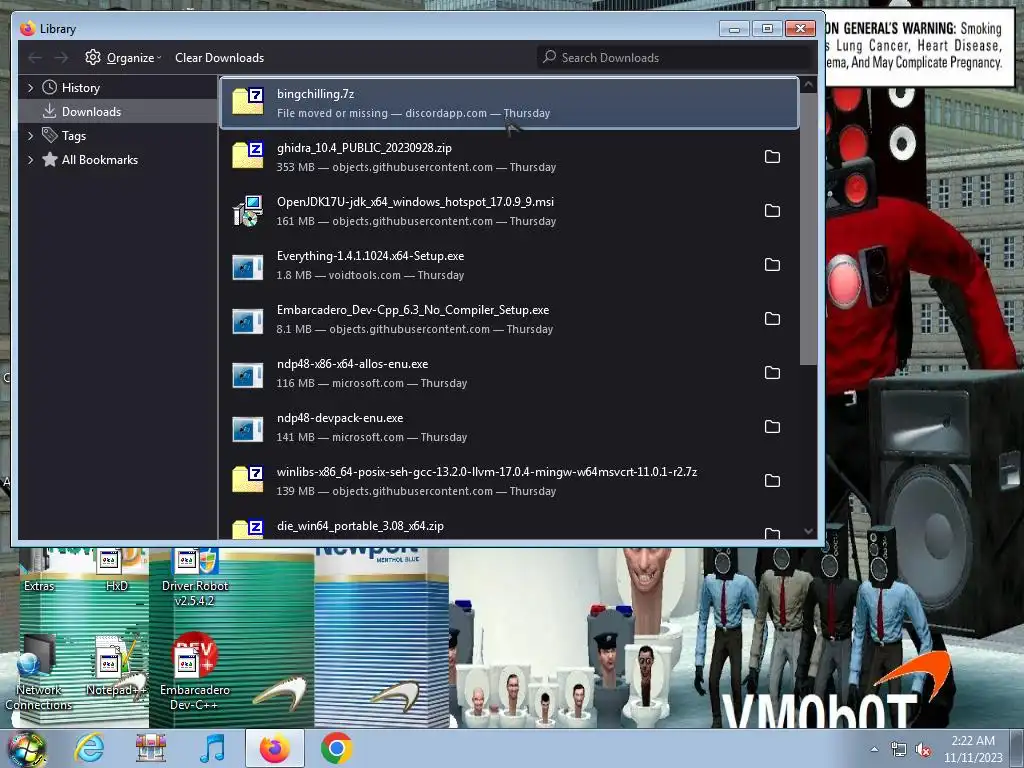Click scrollbar up arrow in downloads list

[808, 85]
